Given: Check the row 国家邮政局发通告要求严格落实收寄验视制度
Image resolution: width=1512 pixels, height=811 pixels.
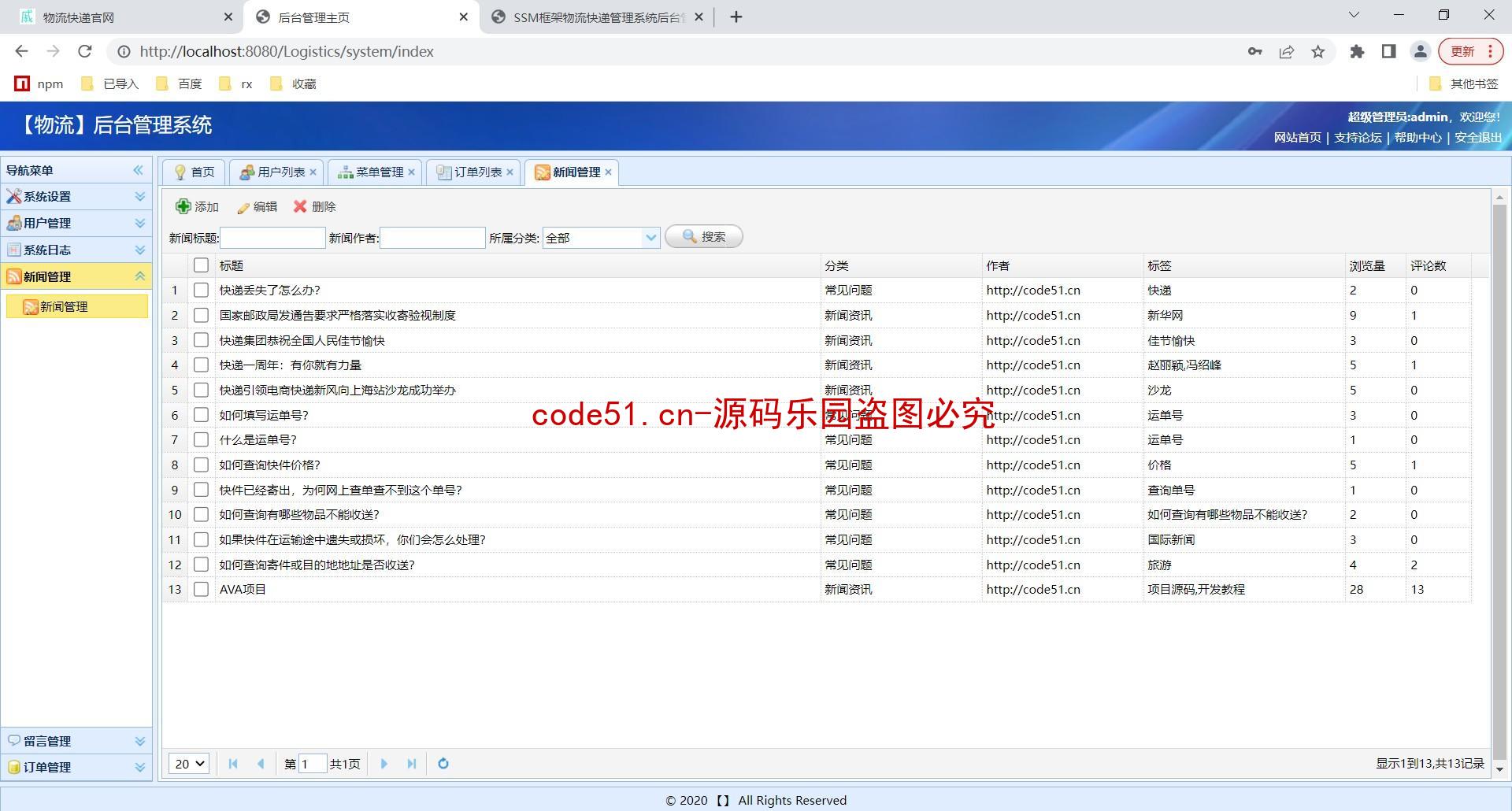Looking at the screenshot, I should coord(201,315).
